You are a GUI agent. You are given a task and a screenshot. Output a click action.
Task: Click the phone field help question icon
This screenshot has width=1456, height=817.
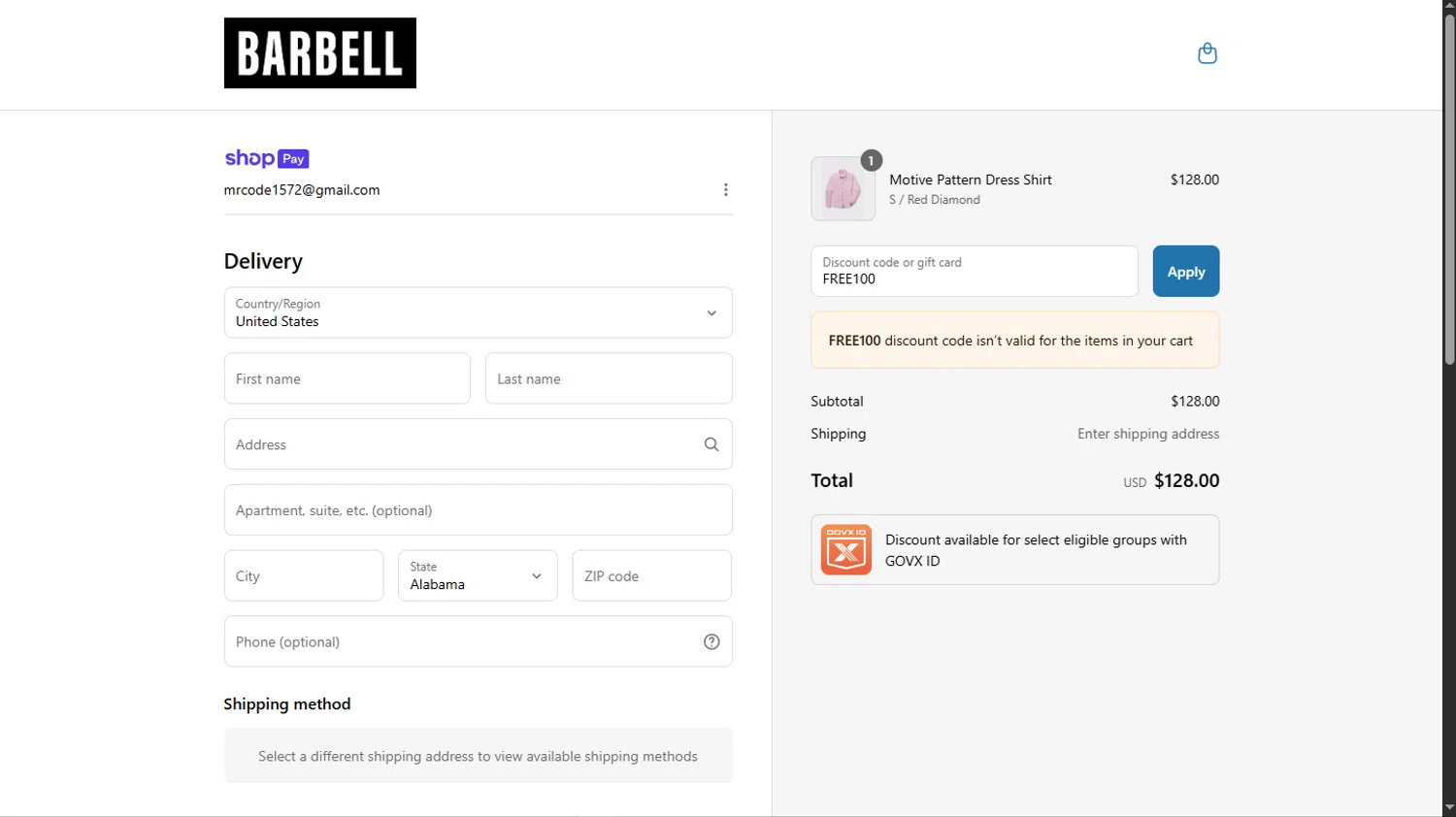pos(711,641)
